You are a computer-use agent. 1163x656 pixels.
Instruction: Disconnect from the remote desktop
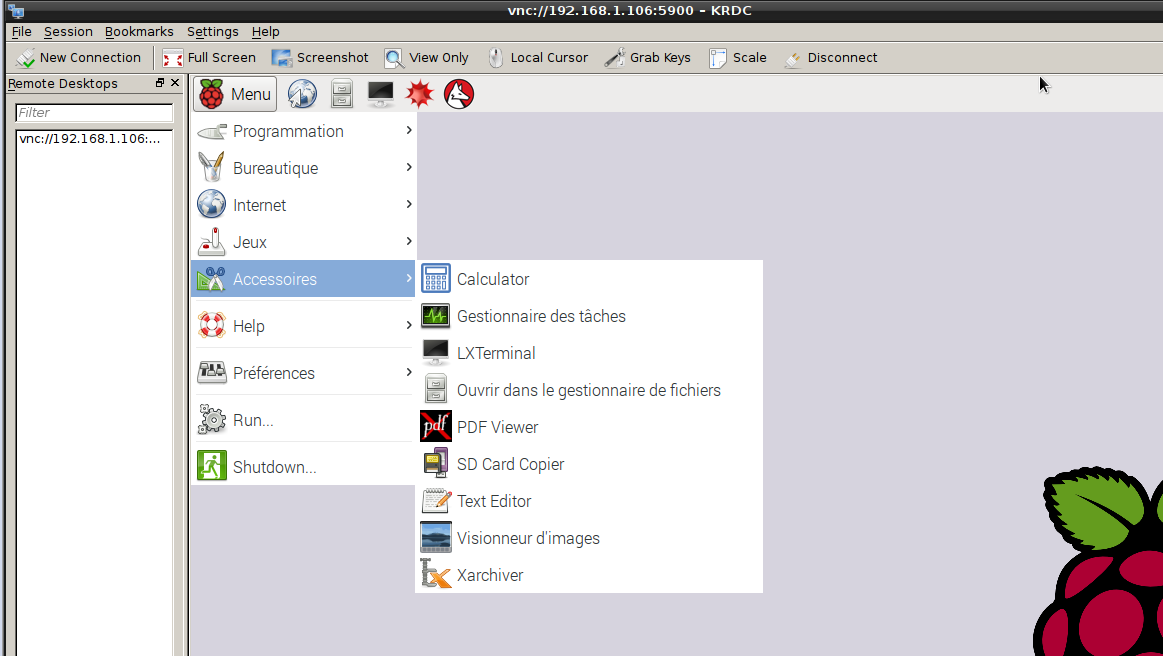[x=831, y=58]
